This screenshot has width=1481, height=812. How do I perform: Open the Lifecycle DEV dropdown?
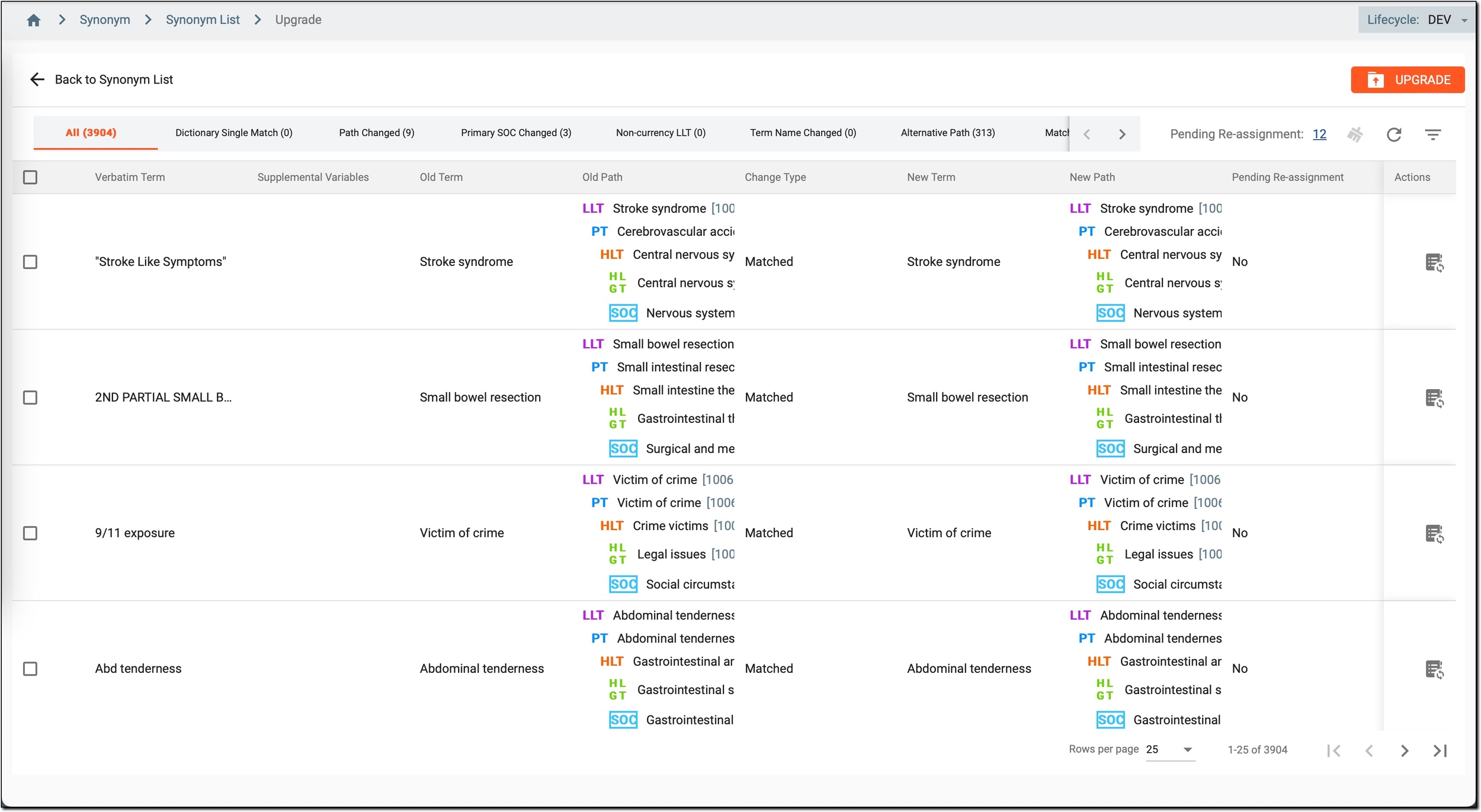click(1416, 20)
